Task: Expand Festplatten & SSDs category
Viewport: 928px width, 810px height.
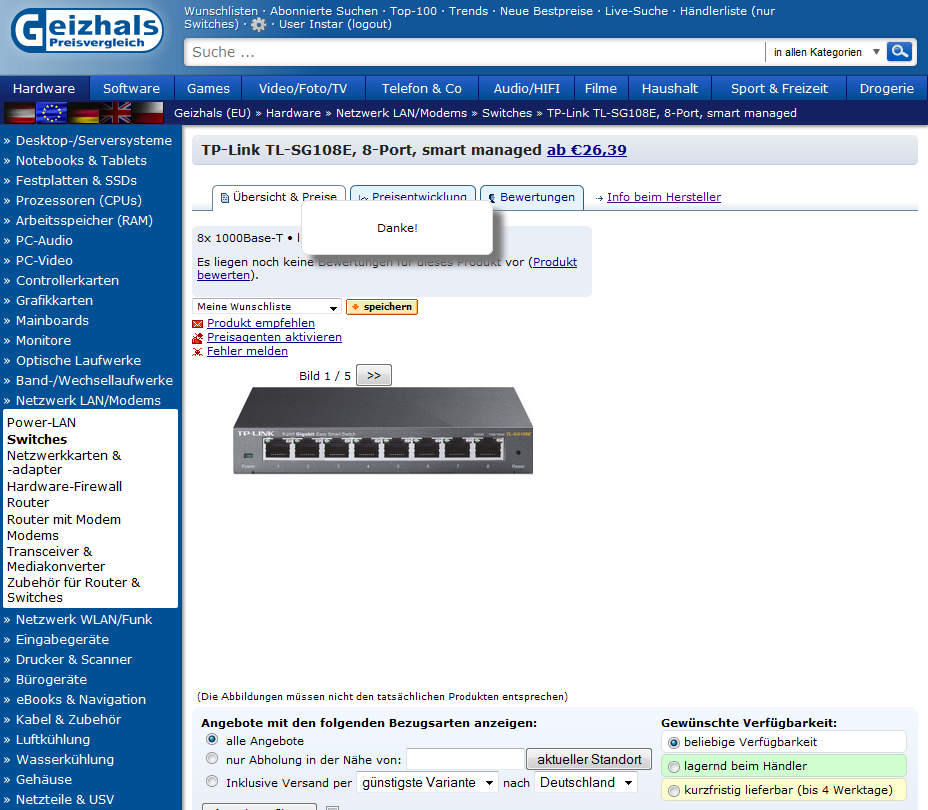Action: [x=76, y=180]
